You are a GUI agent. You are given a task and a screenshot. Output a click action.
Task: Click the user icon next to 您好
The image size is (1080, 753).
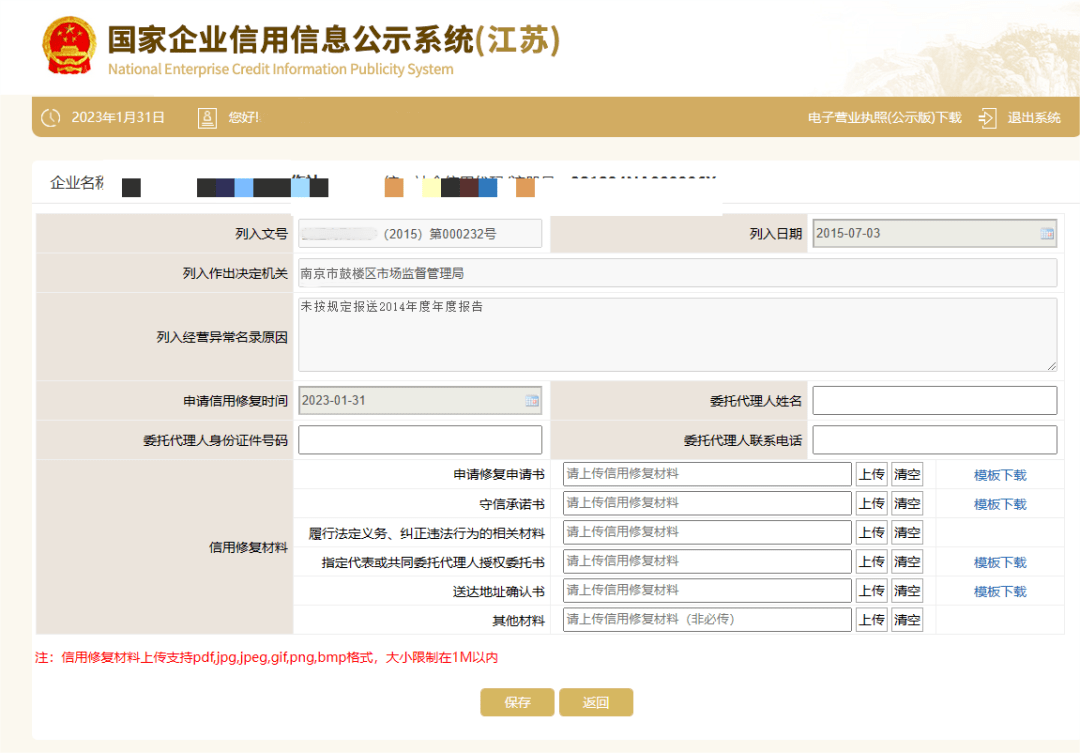[207, 117]
